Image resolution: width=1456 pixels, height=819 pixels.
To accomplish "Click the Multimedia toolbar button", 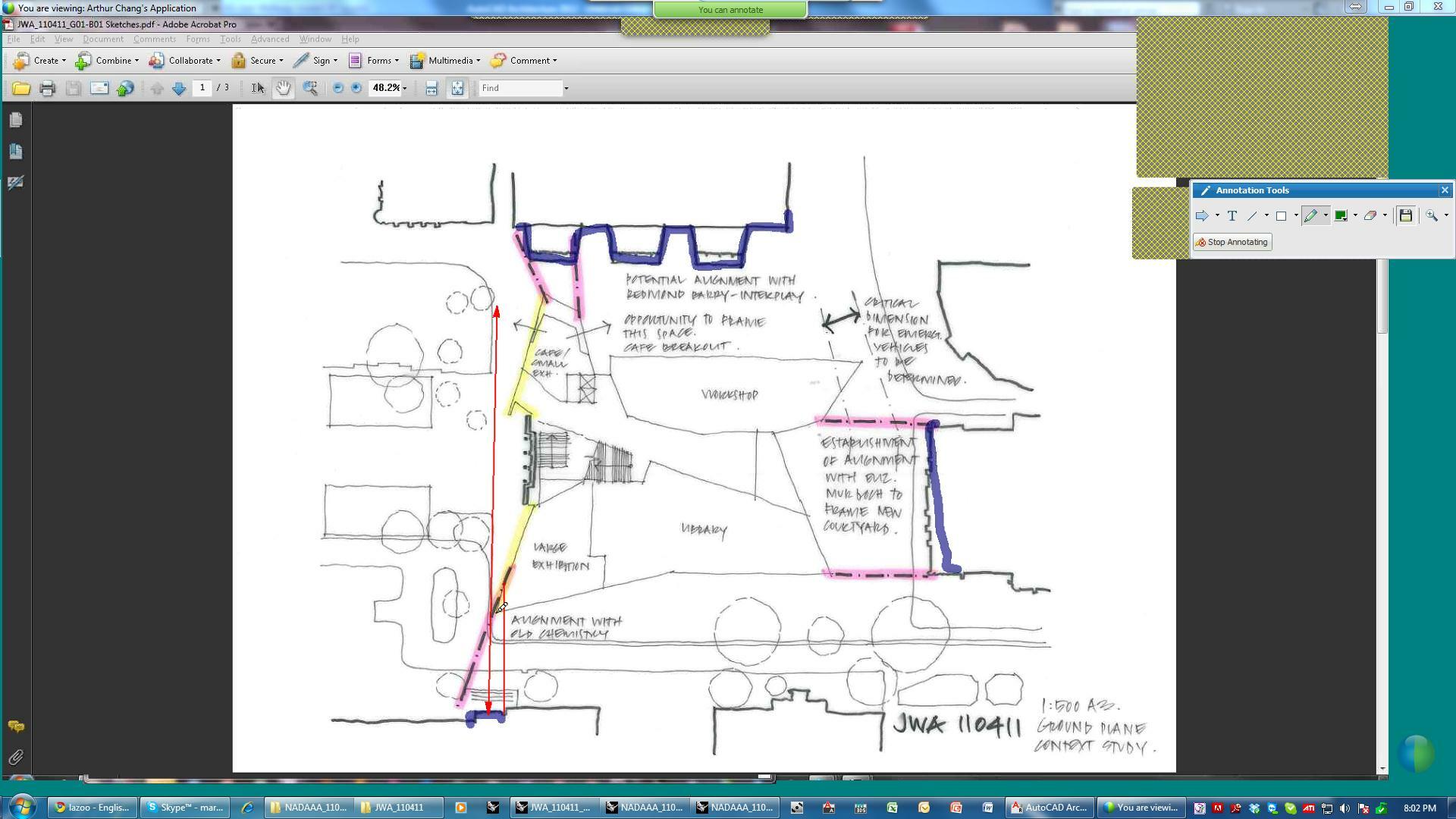I will pyautogui.click(x=444, y=61).
